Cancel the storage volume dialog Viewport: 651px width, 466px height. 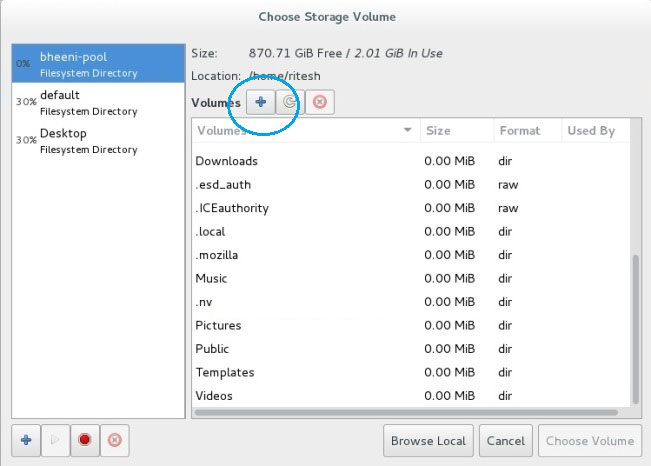tap(506, 440)
